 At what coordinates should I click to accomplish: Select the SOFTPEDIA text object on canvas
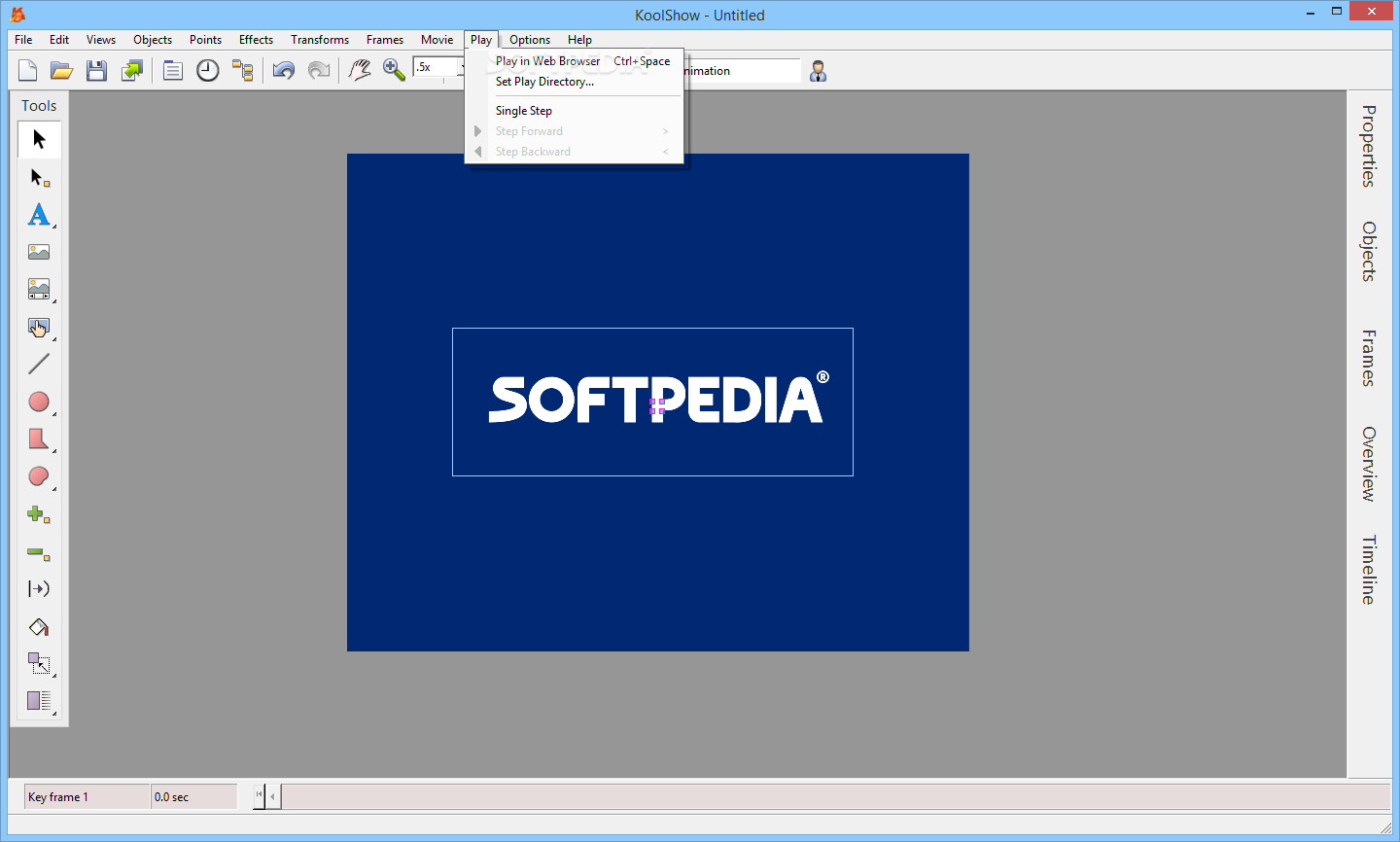652,402
